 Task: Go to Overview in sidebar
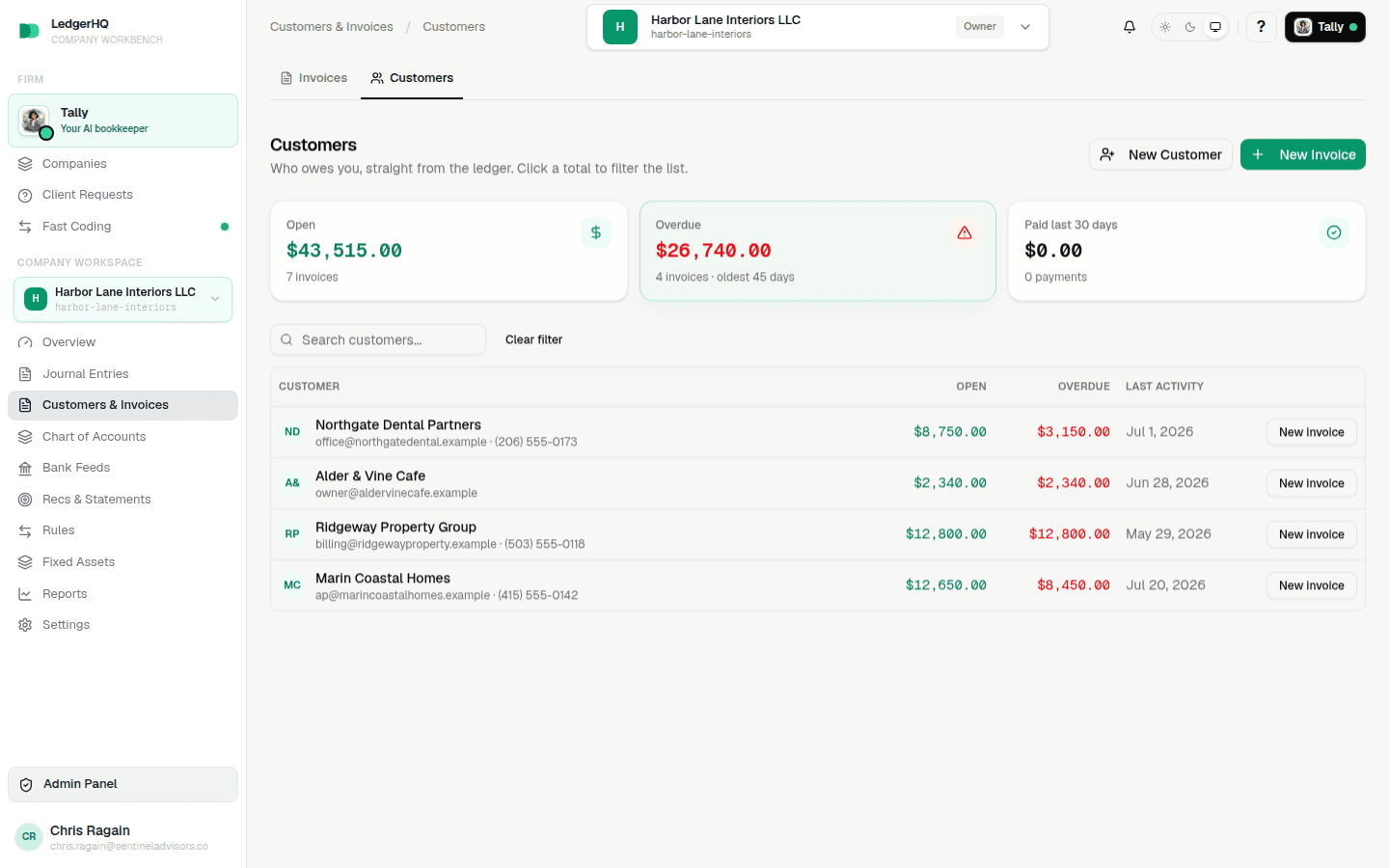click(123, 342)
